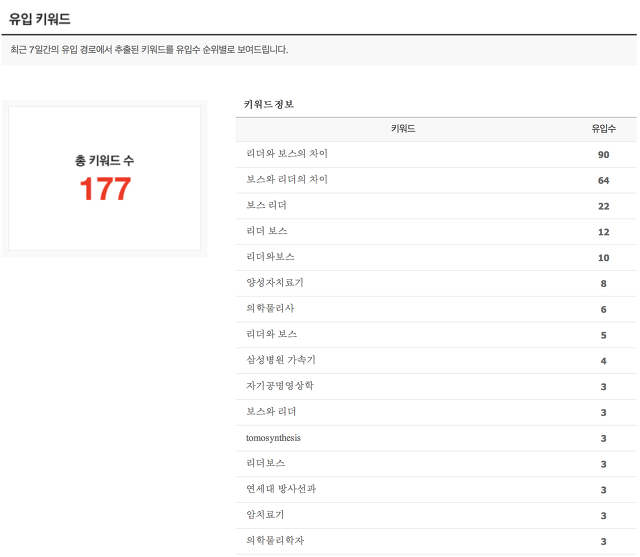Click inflow count 22

coord(604,206)
